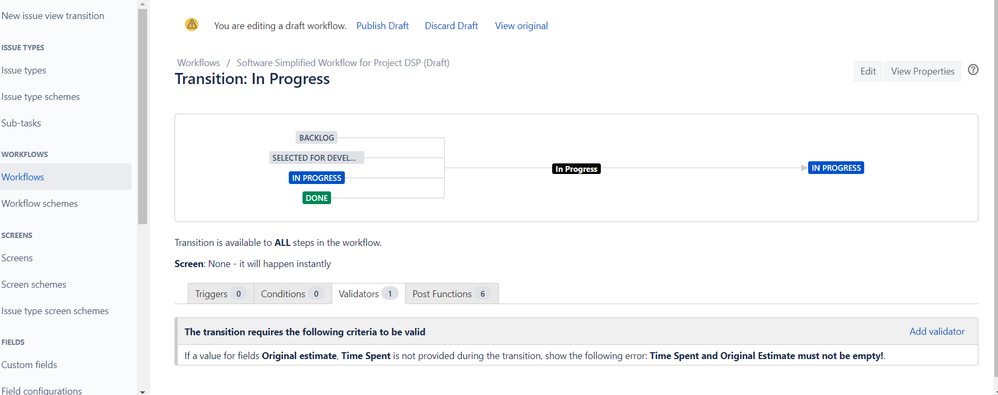Publish the draft workflow
Screen dimensions: 998x395
pos(383,26)
